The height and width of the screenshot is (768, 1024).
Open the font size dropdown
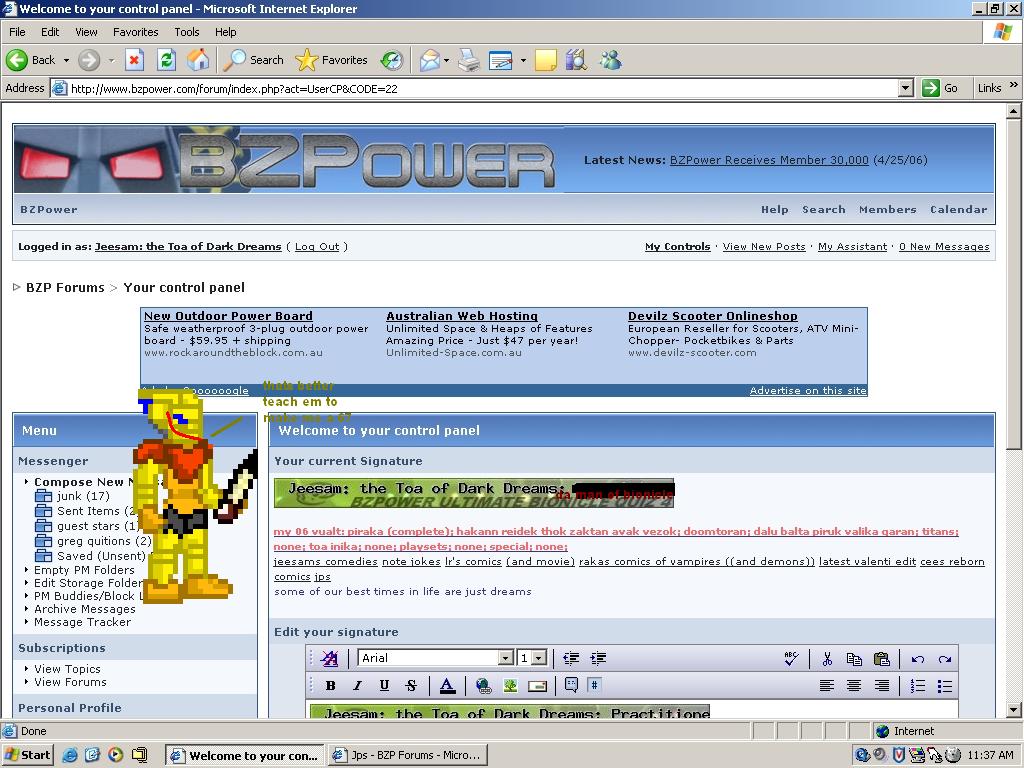pos(539,658)
